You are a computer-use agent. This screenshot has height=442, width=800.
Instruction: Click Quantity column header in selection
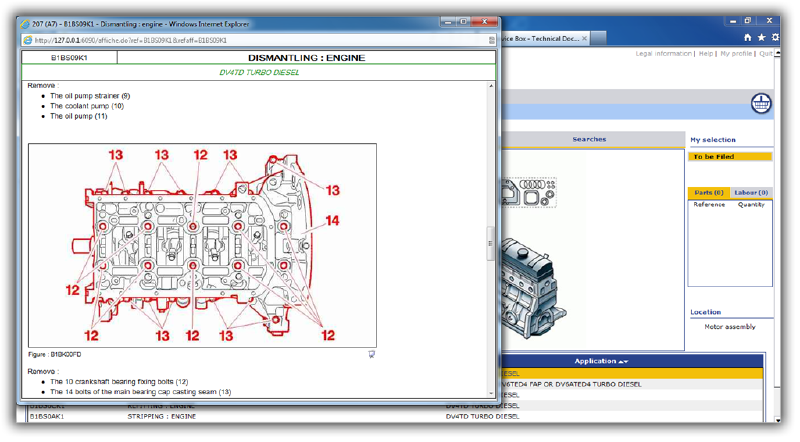point(751,204)
